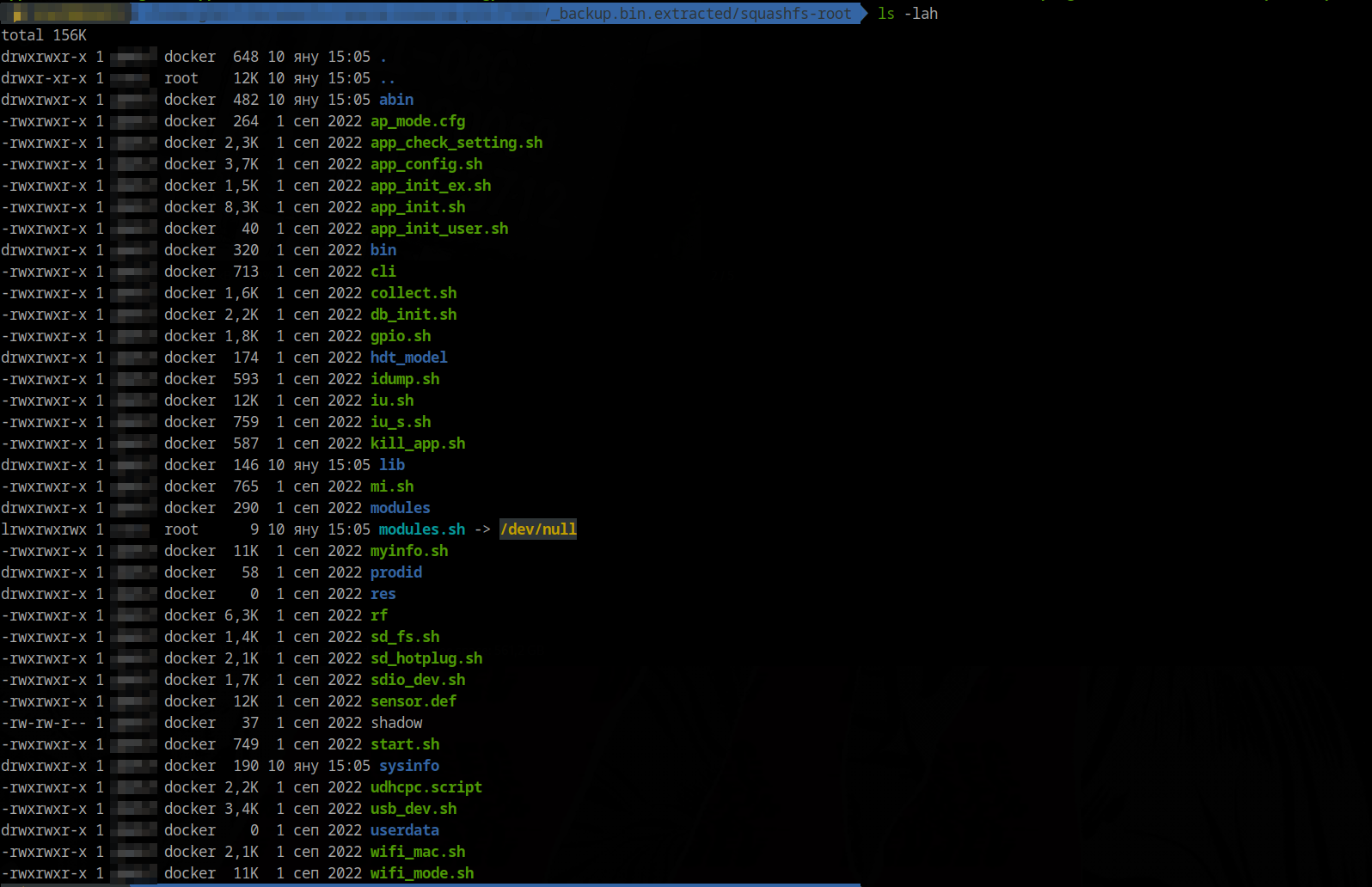This screenshot has height=887, width=1372.
Task: Select mi.sh file name
Action: click(392, 486)
